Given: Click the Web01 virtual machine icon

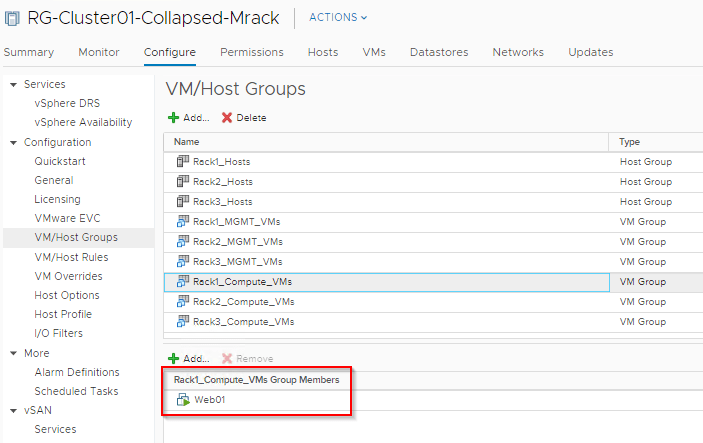Looking at the screenshot, I should click(183, 400).
